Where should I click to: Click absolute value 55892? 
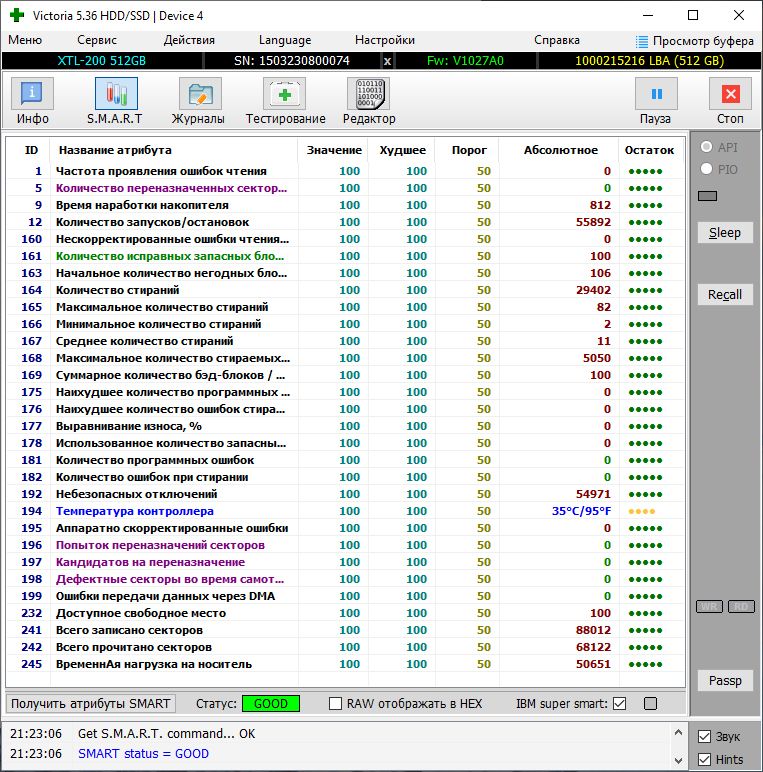point(593,222)
